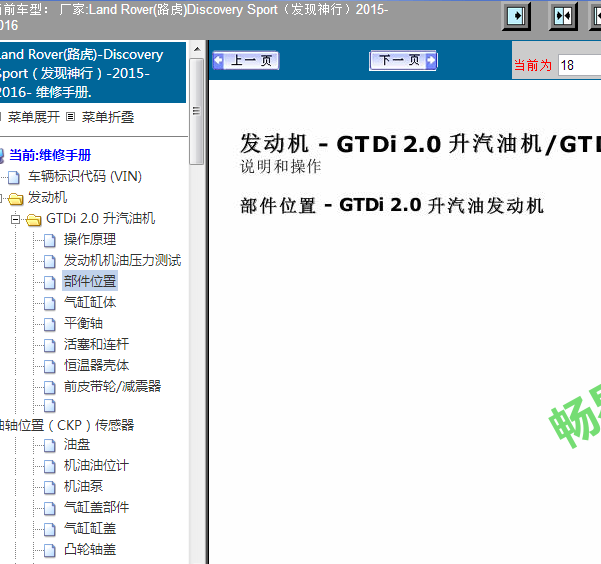Open 机油油位计 page
This screenshot has height=564, width=601.
(x=96, y=465)
